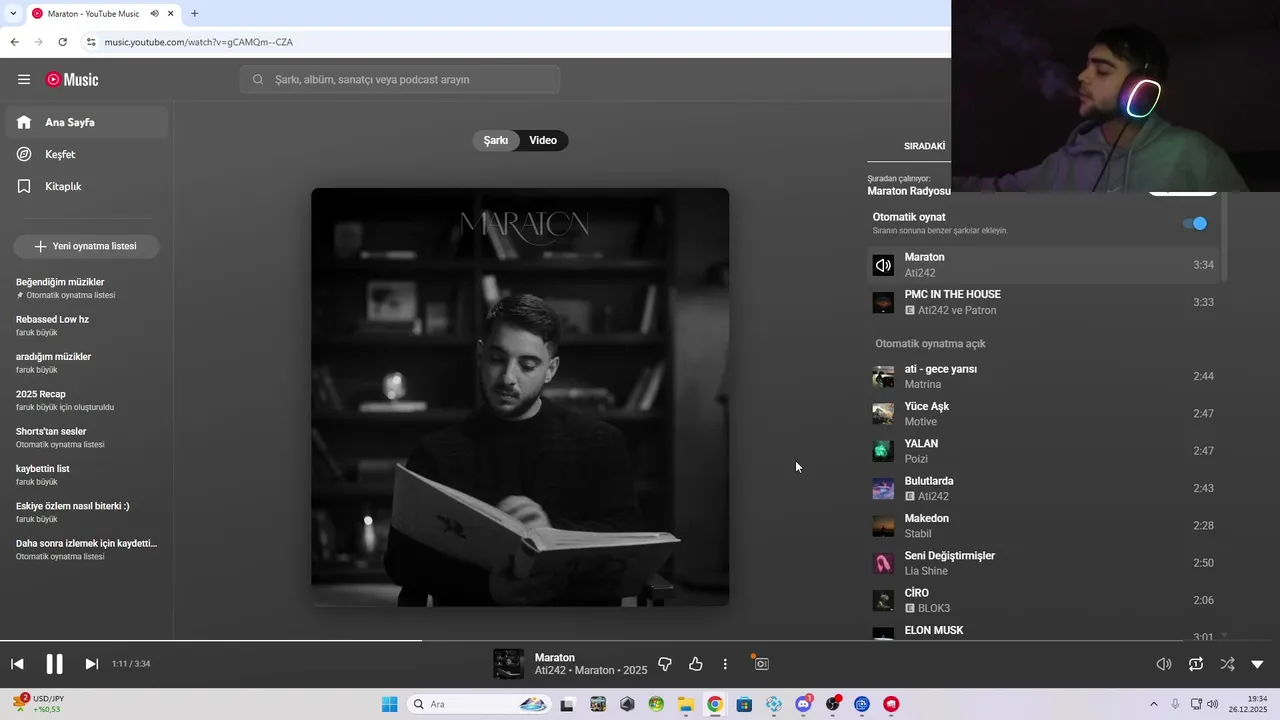Click the volume icon in player bar

pyautogui.click(x=1164, y=664)
